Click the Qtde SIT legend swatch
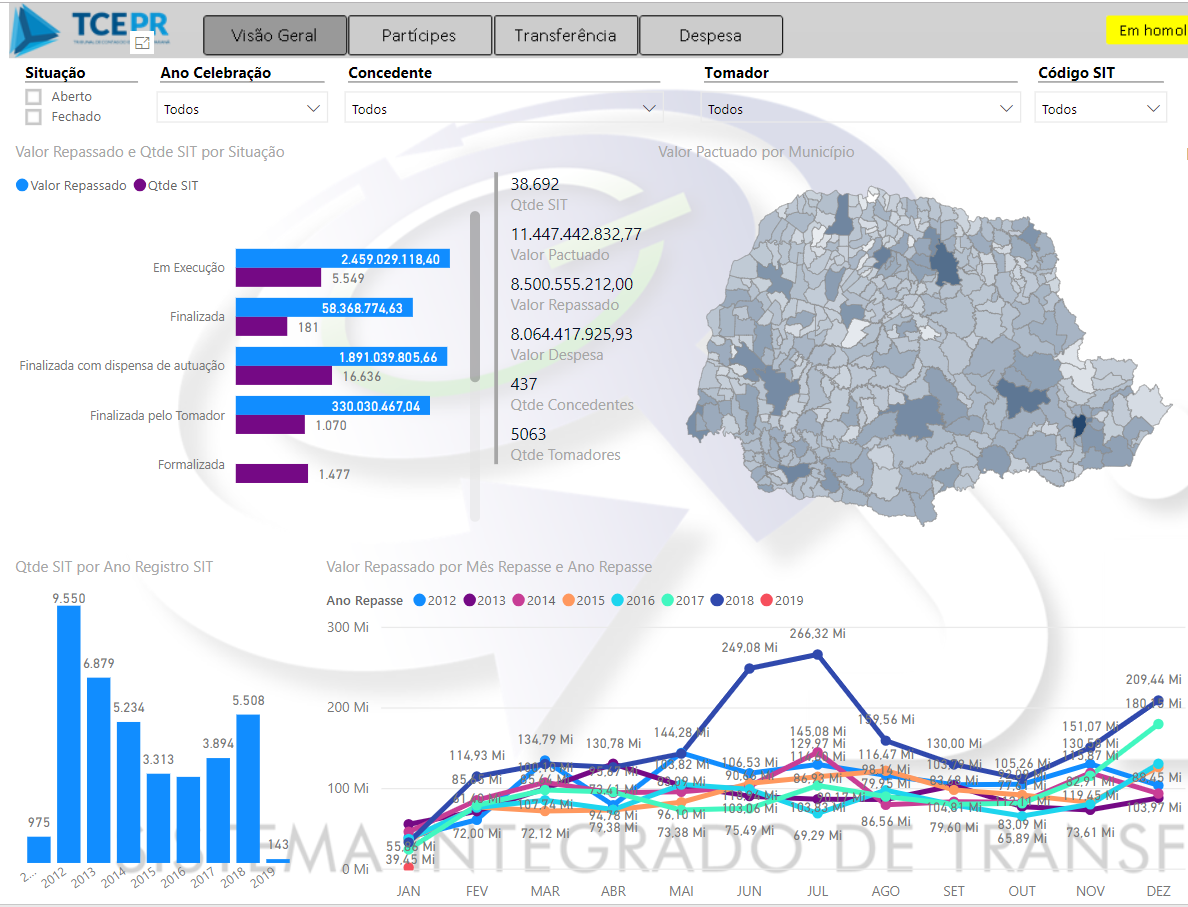This screenshot has height=907, width=1188. 140,185
